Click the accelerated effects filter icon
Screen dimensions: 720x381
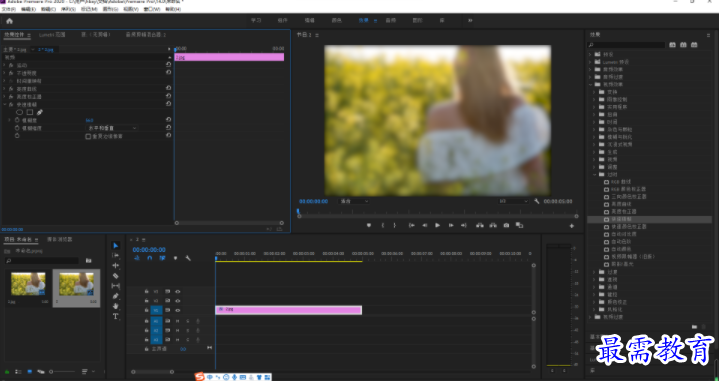672,45
